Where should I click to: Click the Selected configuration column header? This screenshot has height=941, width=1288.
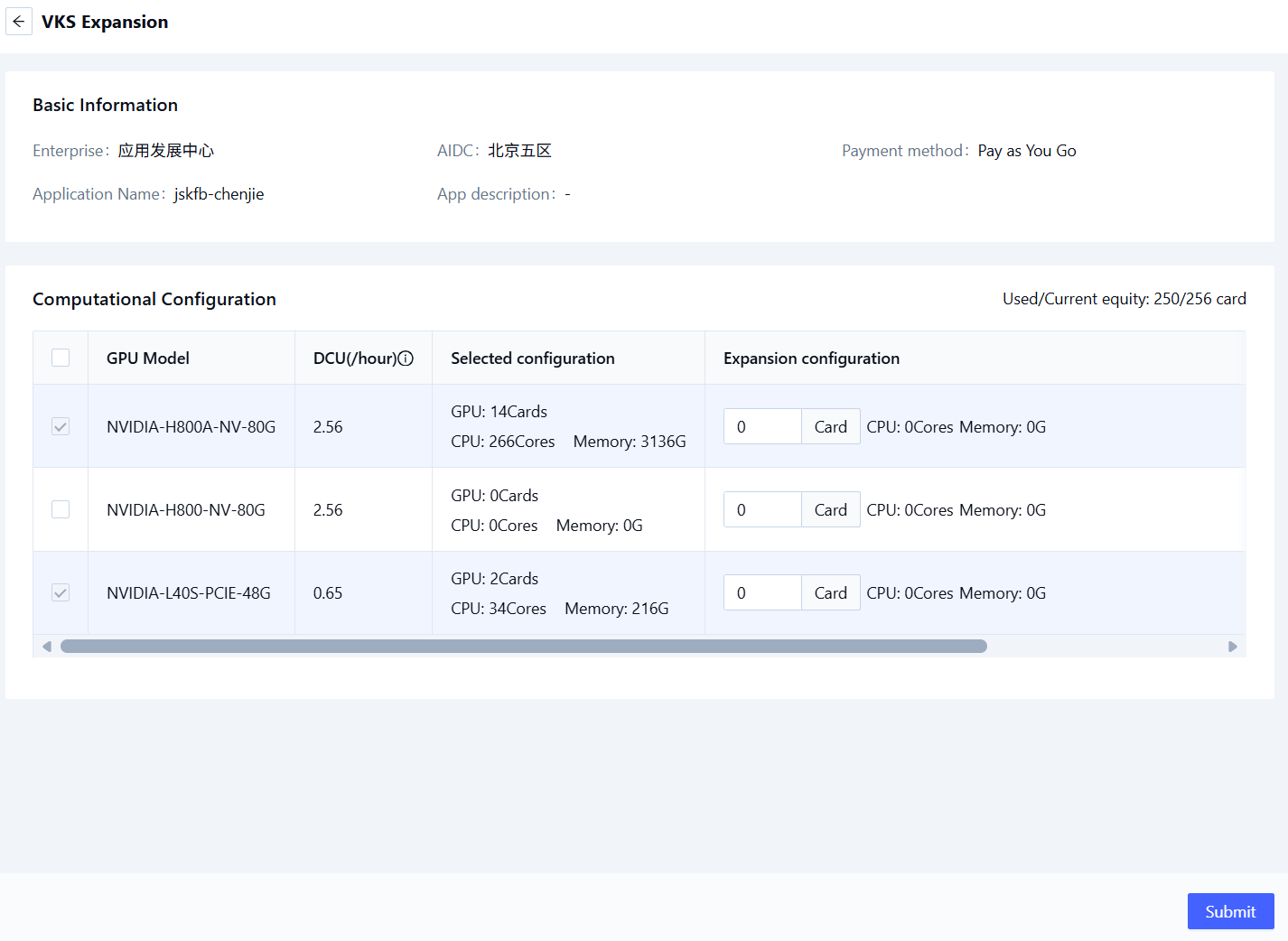point(532,359)
